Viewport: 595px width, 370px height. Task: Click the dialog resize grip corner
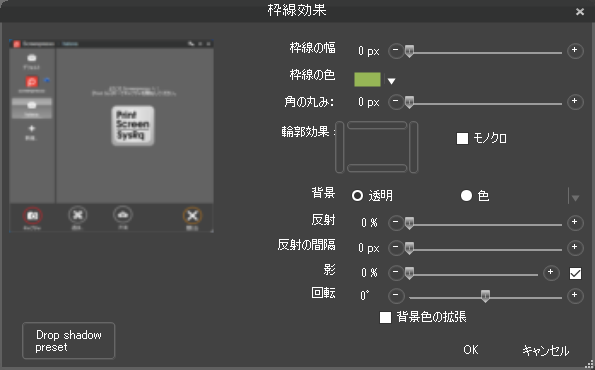tap(589, 365)
